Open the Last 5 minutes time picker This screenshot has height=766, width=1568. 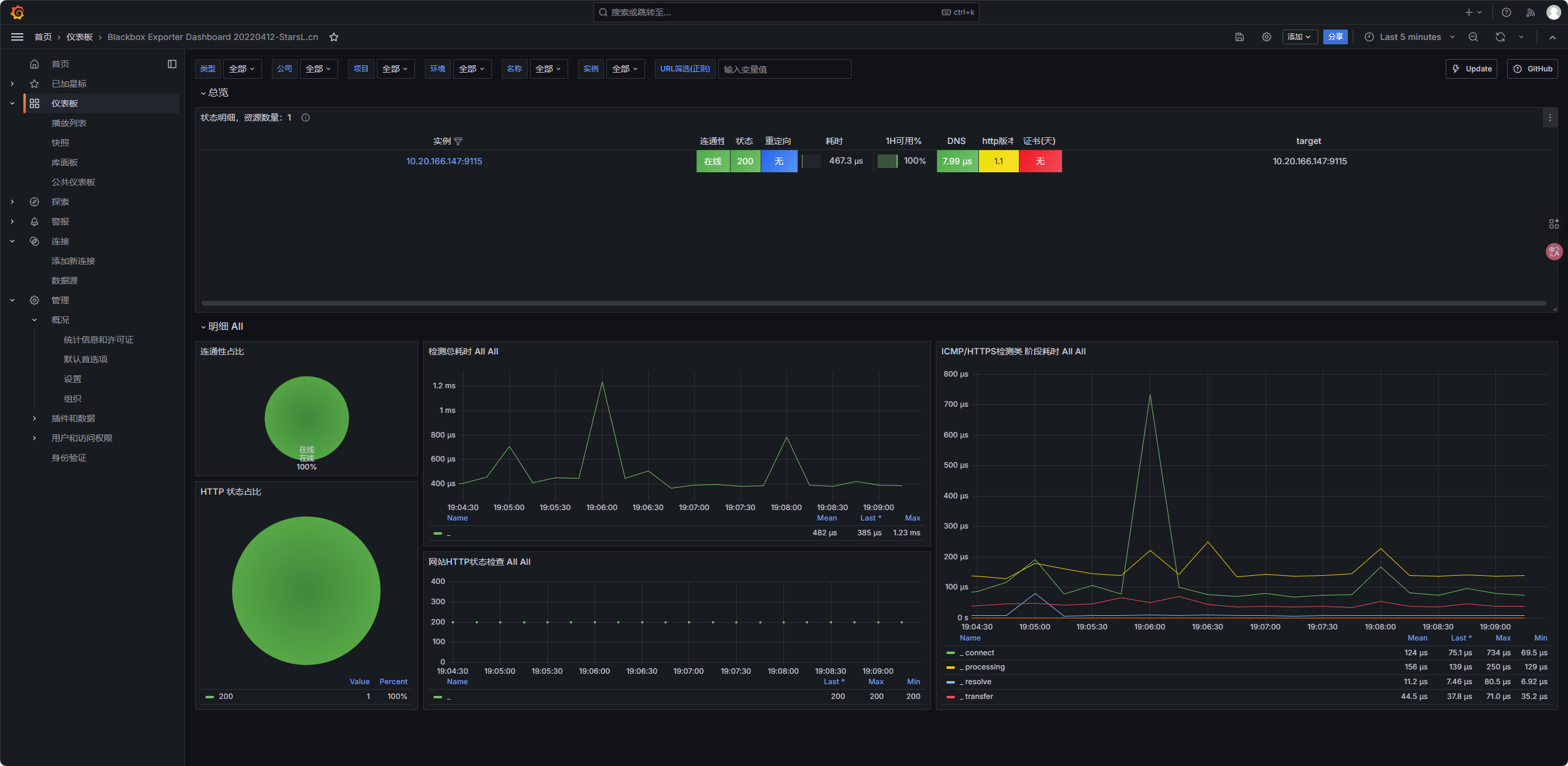pyautogui.click(x=1409, y=37)
